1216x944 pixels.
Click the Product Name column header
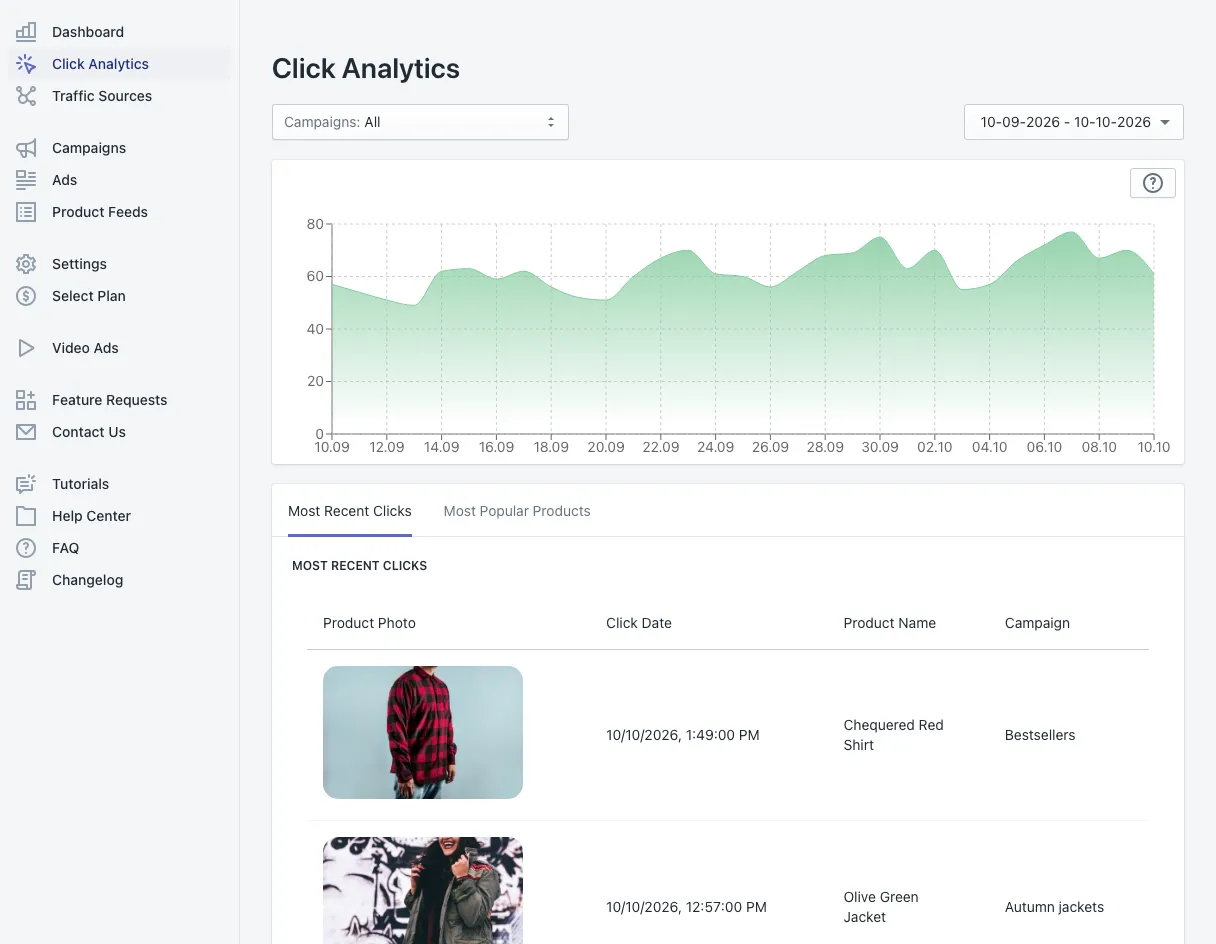coord(890,623)
